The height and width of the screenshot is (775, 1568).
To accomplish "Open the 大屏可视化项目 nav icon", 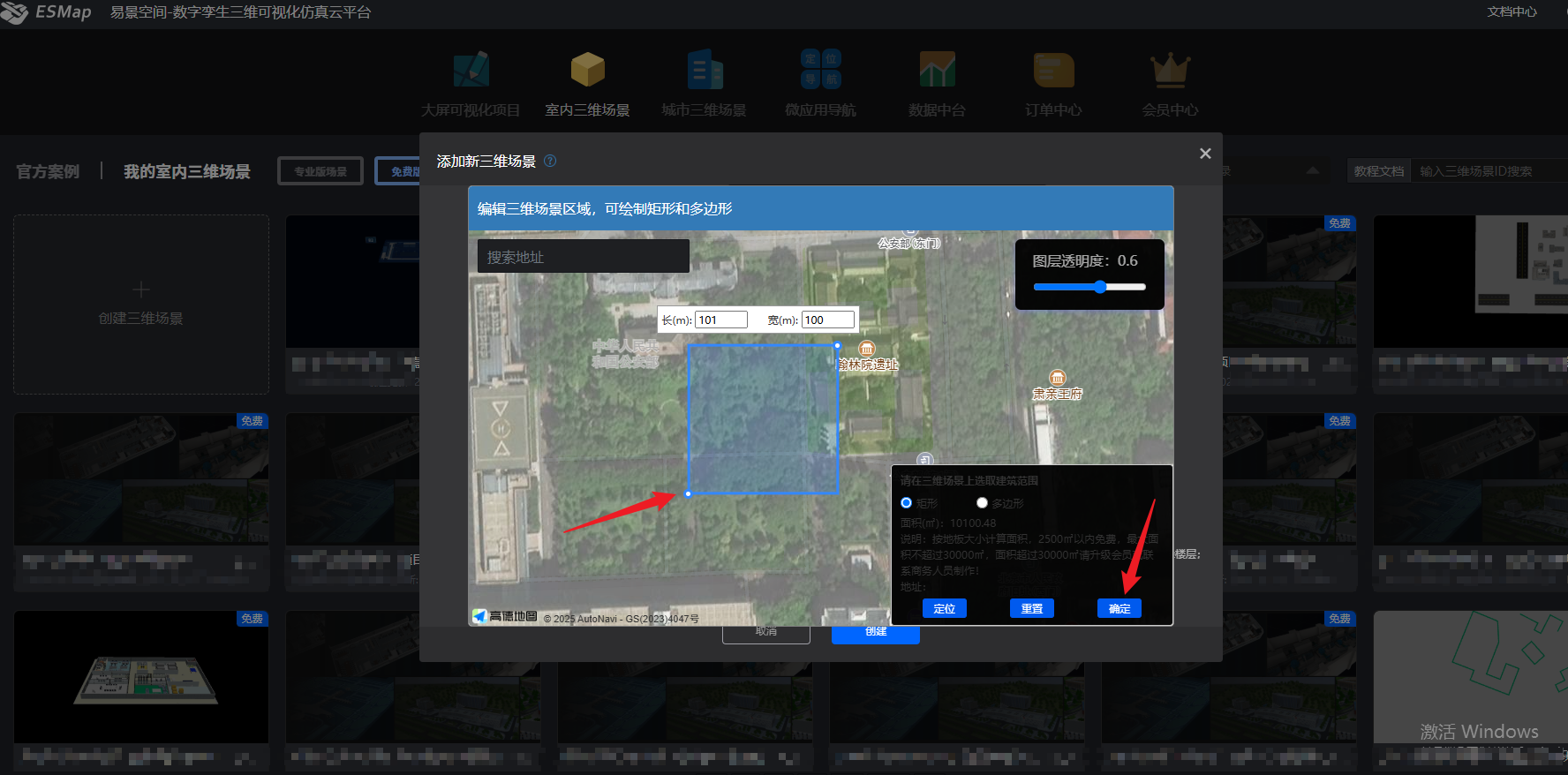I will [471, 69].
